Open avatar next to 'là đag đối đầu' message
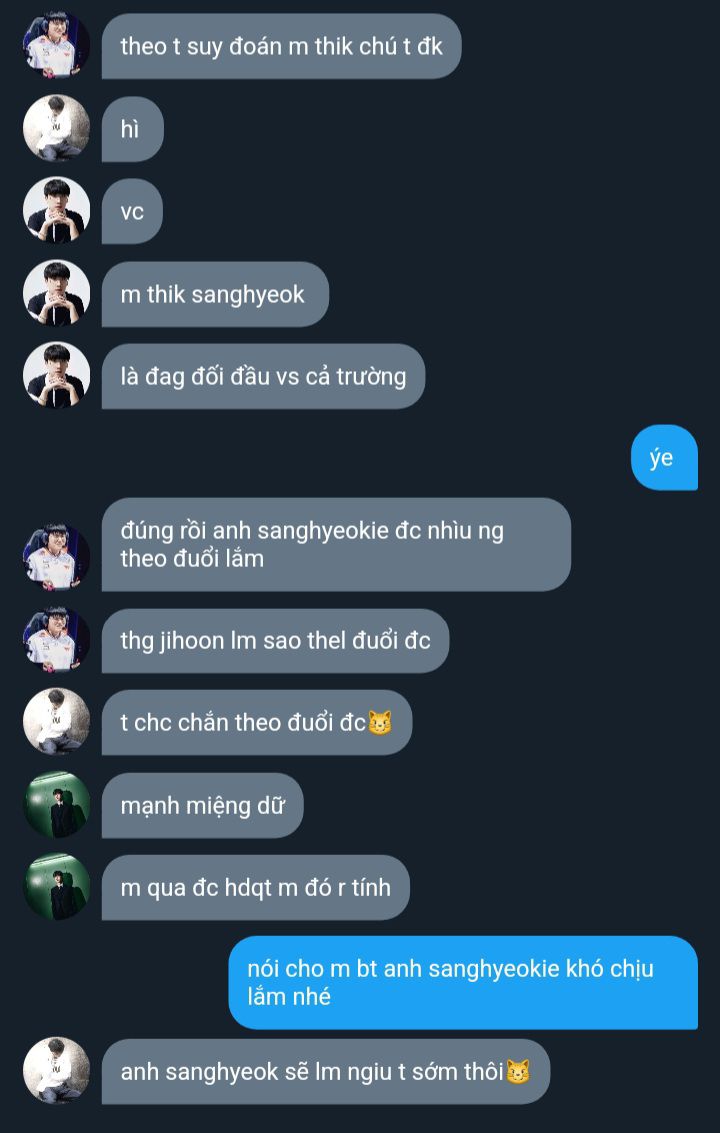This screenshot has height=1133, width=720. click(x=56, y=376)
